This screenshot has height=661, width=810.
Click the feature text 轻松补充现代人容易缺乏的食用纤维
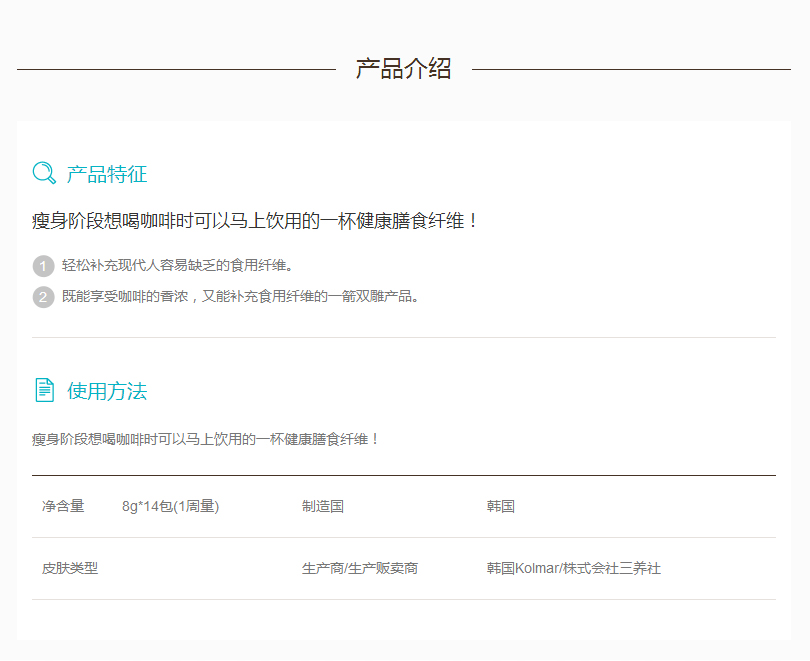[177, 266]
